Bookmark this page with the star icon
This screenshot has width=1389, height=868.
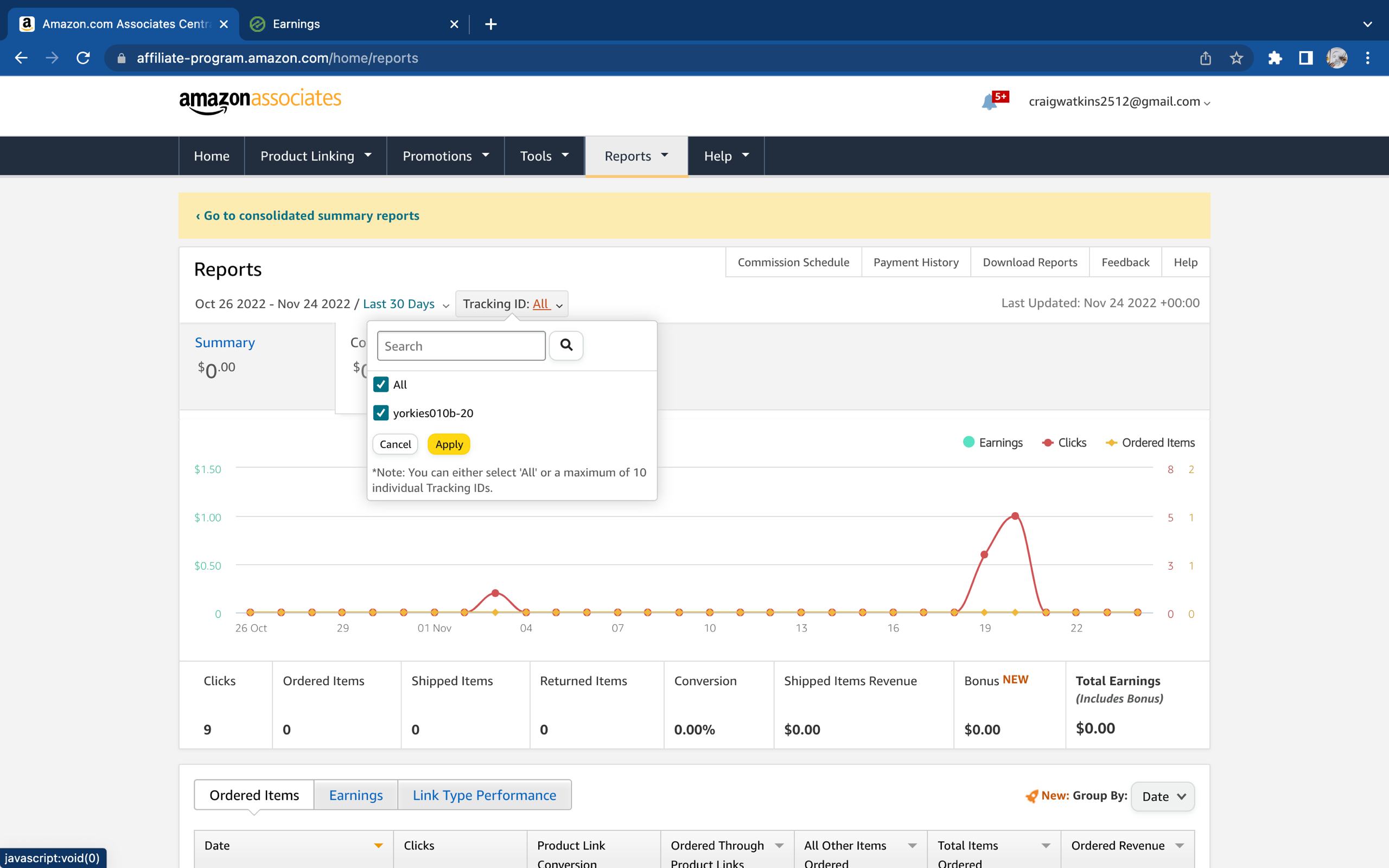tap(1237, 58)
